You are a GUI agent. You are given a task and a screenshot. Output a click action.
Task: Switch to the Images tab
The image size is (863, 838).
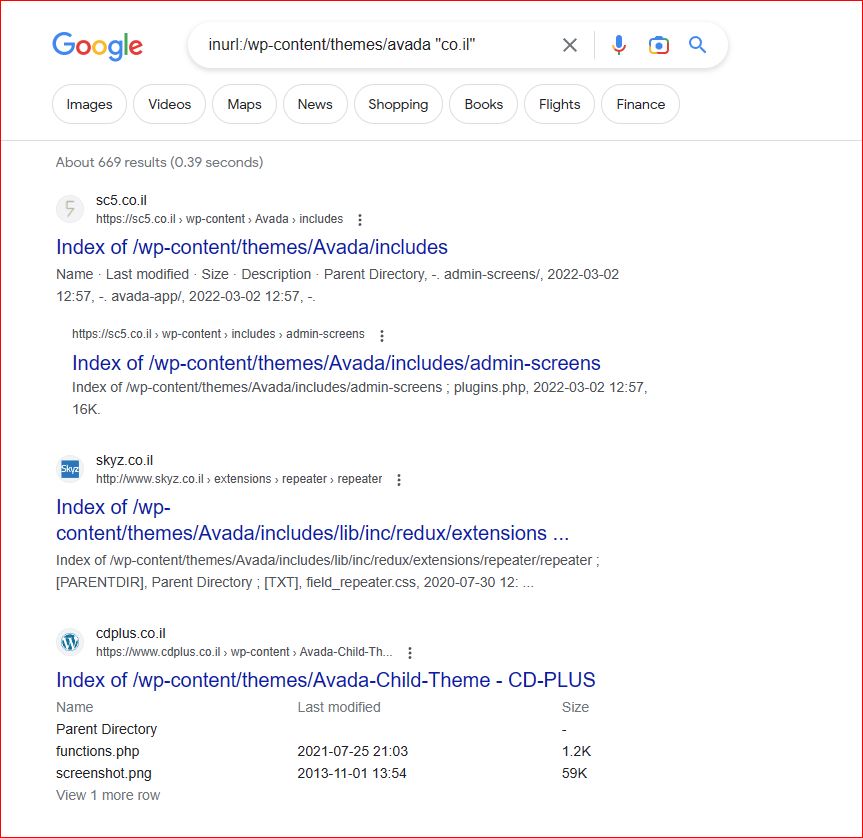coord(89,104)
